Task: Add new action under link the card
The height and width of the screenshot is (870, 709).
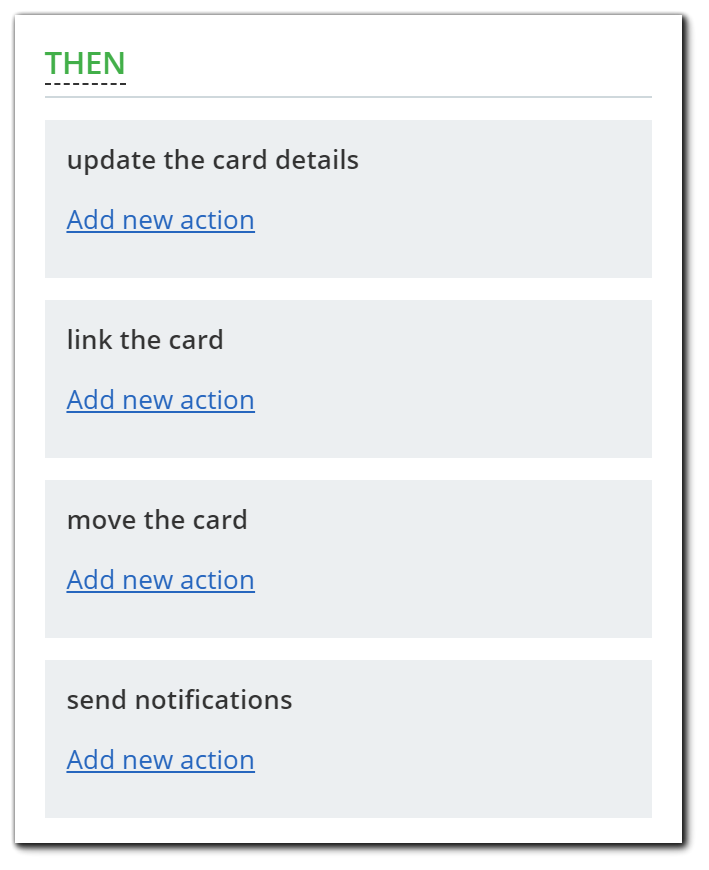Action: (160, 400)
